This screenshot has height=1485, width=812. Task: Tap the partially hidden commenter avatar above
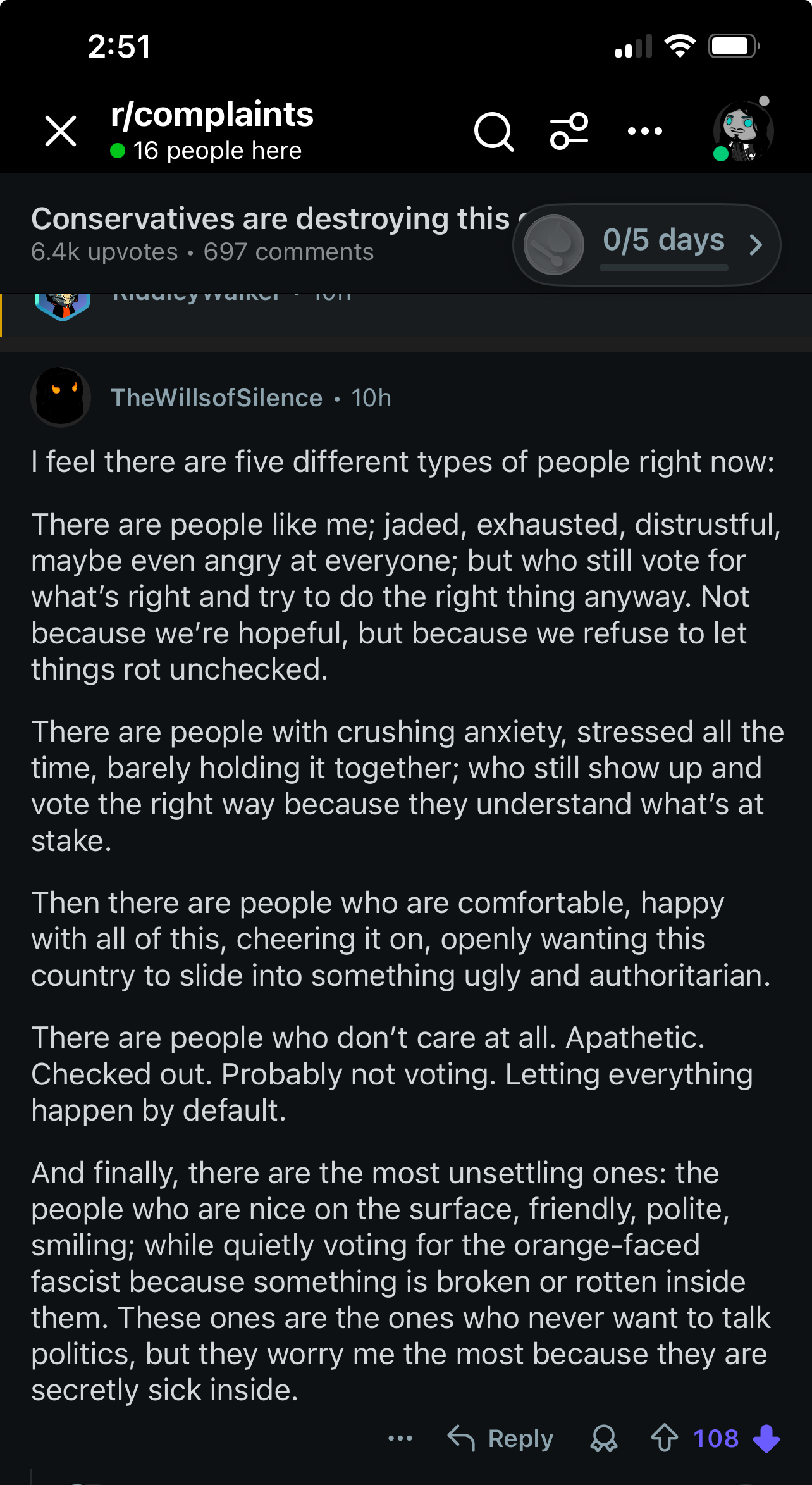(63, 305)
